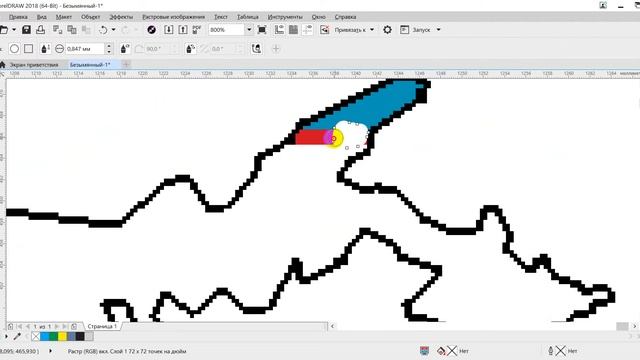
Task: Click the Full-screen preview icon
Action: coord(262,30)
